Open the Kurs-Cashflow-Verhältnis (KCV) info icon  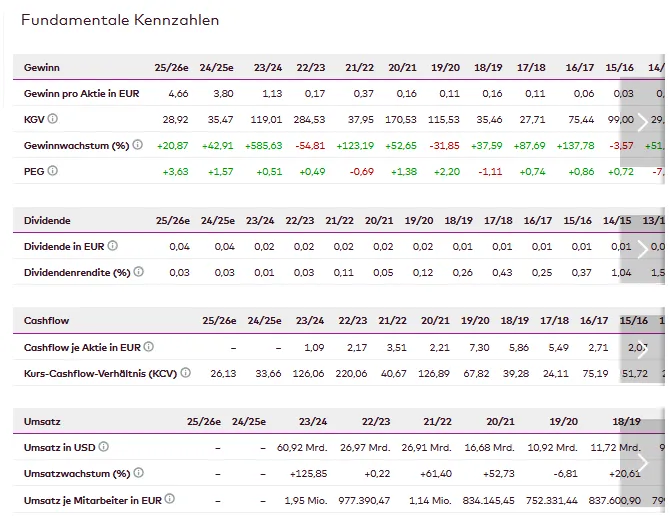[x=185, y=373]
